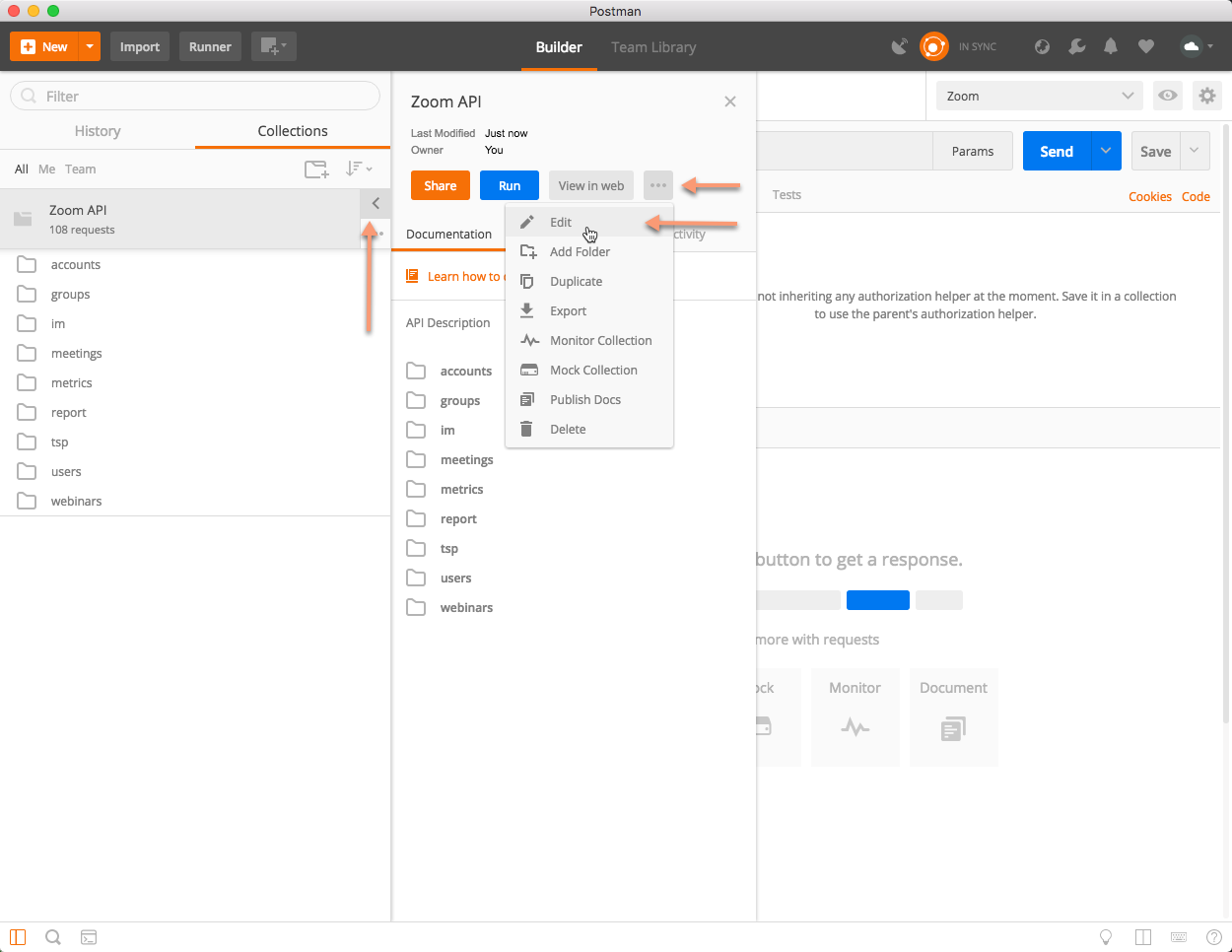Open the meetings folder in sidebar
Image resolution: width=1232 pixels, height=952 pixels.
click(x=195, y=353)
